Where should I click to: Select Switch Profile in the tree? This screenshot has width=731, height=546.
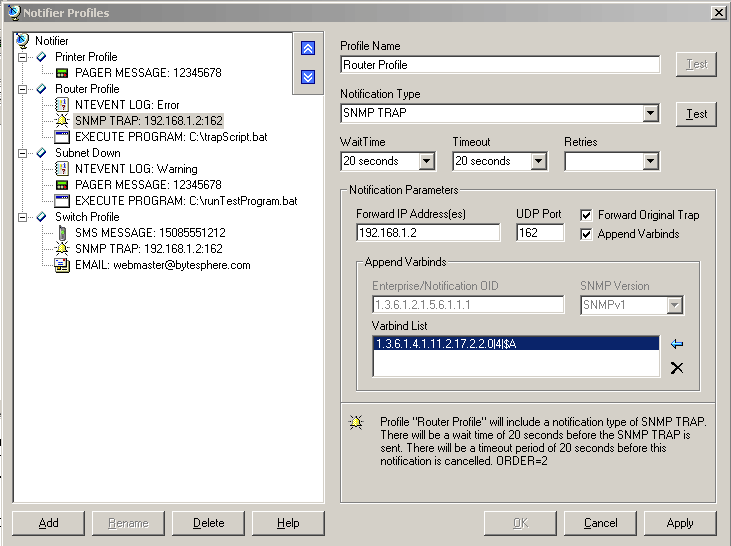[x=87, y=217]
